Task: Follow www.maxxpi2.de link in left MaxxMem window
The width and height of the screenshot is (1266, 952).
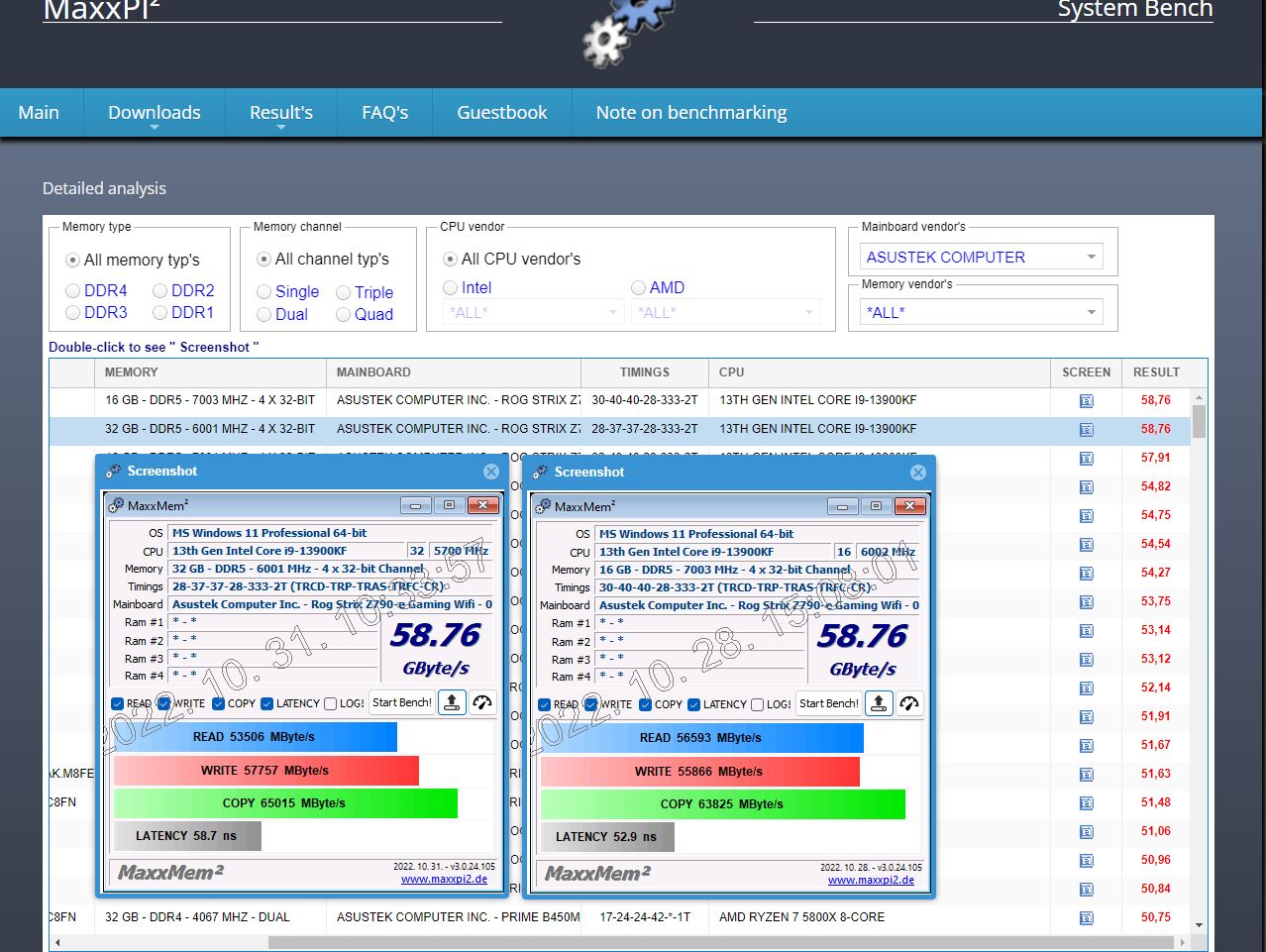Action: click(x=444, y=879)
